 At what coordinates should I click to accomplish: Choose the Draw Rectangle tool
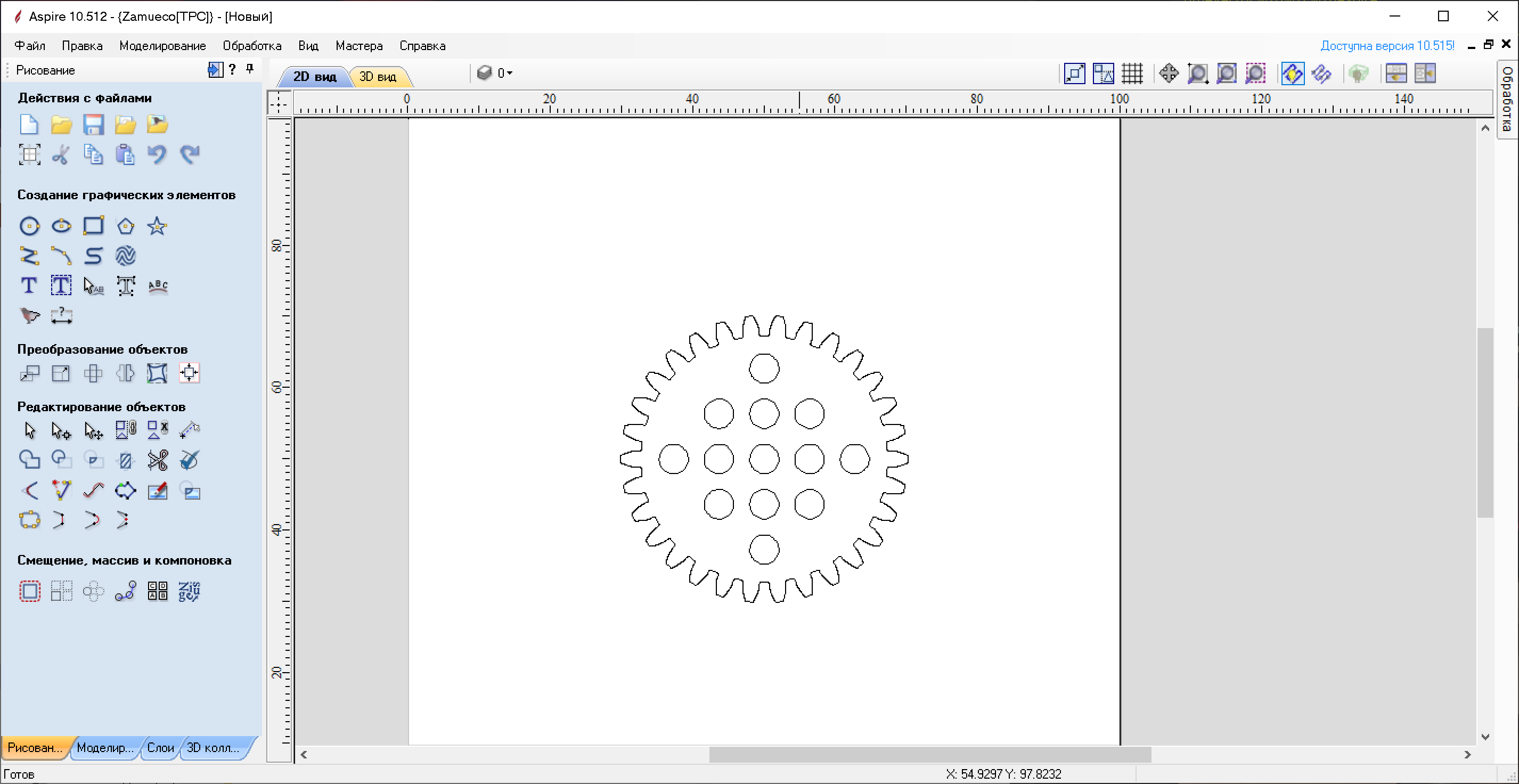pos(93,226)
